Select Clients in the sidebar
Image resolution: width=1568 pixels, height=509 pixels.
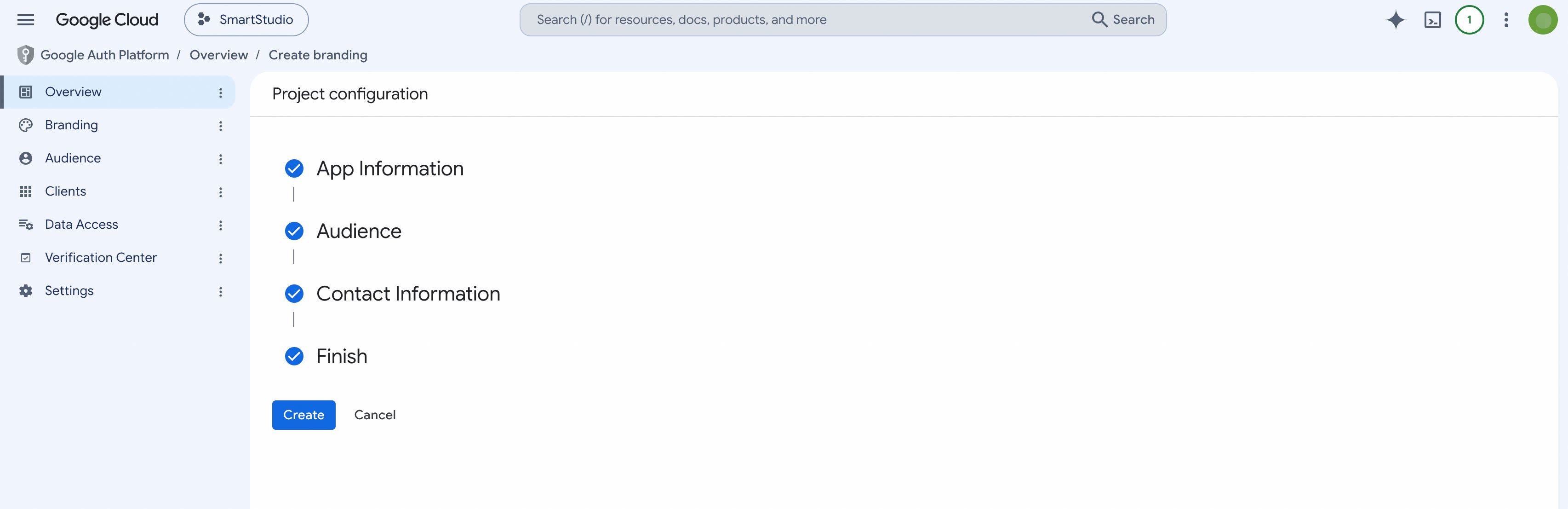pyautogui.click(x=118, y=191)
